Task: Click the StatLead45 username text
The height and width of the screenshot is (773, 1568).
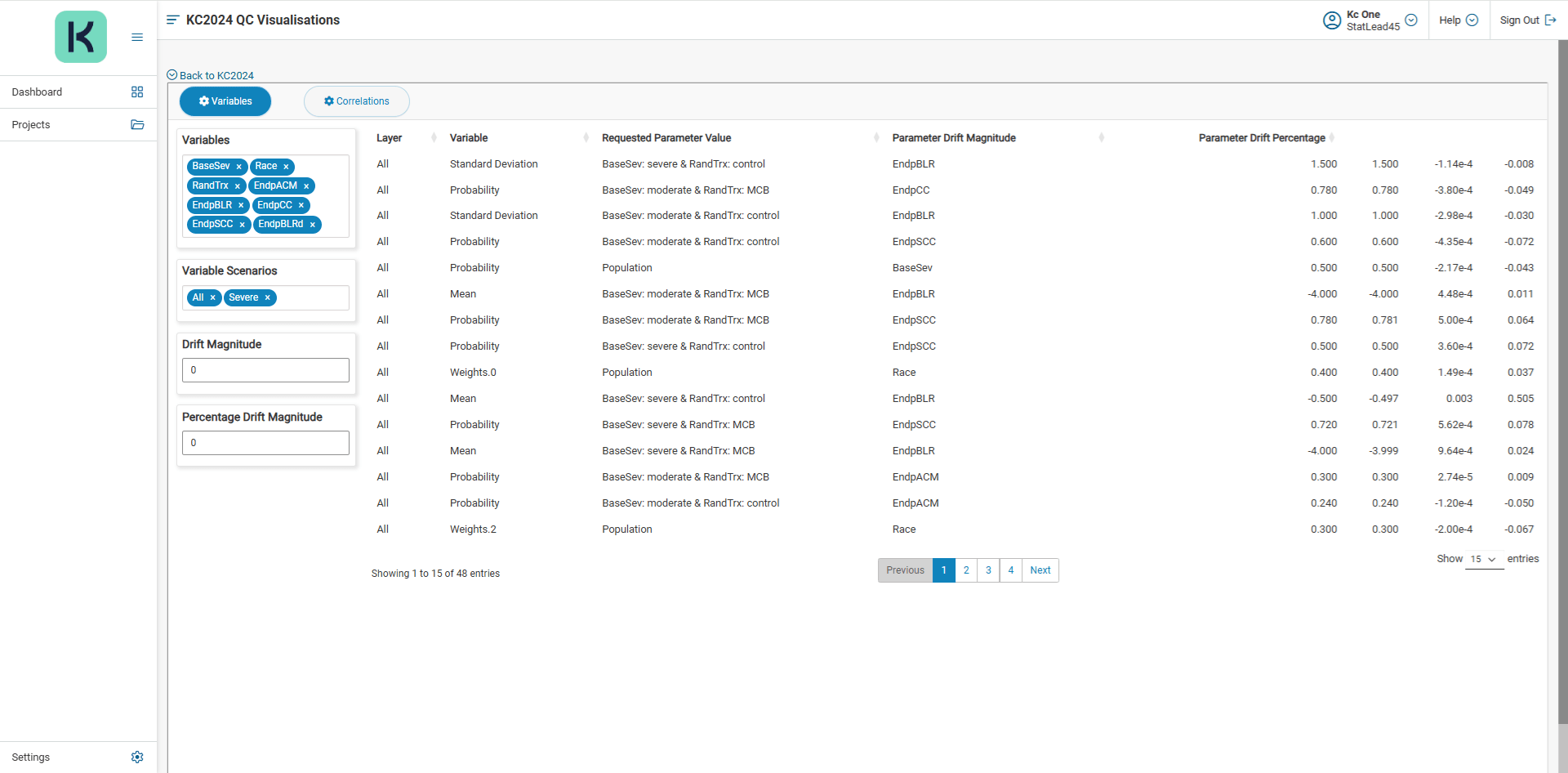Action: pyautogui.click(x=1373, y=27)
